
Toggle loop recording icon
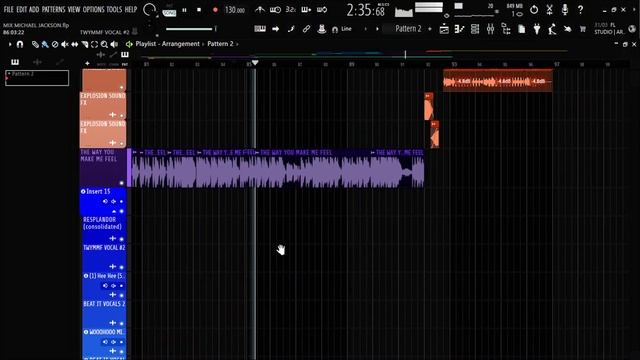coord(322,9)
